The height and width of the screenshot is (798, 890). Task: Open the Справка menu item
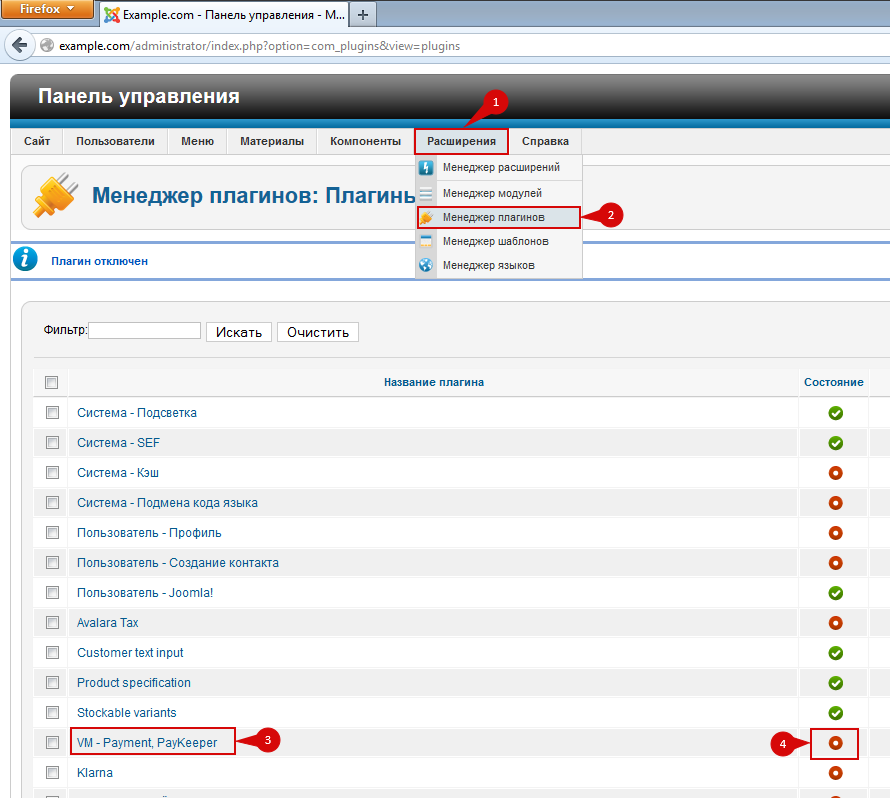click(545, 141)
